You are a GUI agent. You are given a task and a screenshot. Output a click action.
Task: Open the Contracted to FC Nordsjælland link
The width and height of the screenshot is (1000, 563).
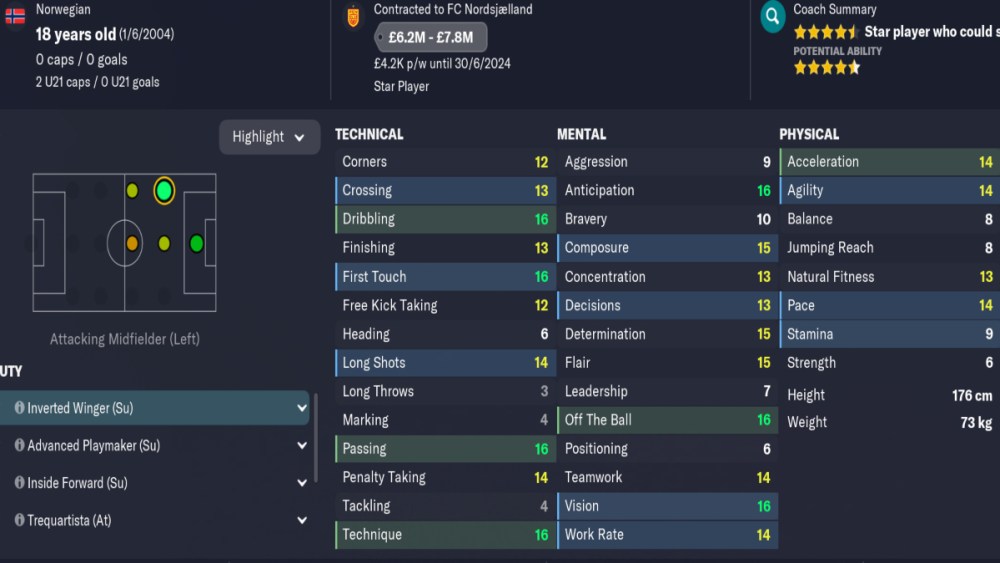(x=453, y=9)
